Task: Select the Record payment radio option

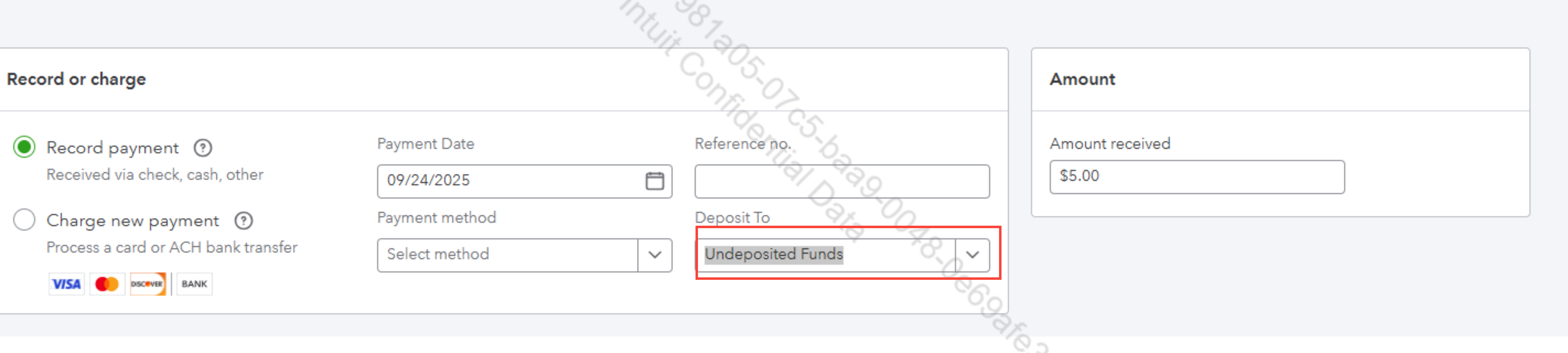Action: pos(24,148)
